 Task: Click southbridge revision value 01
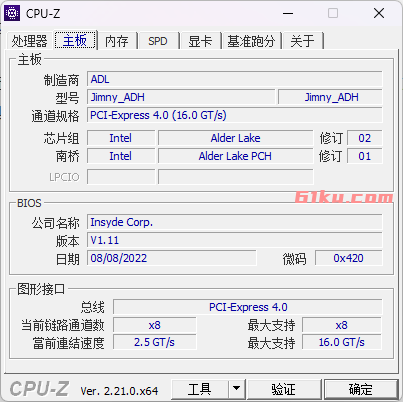pos(365,156)
